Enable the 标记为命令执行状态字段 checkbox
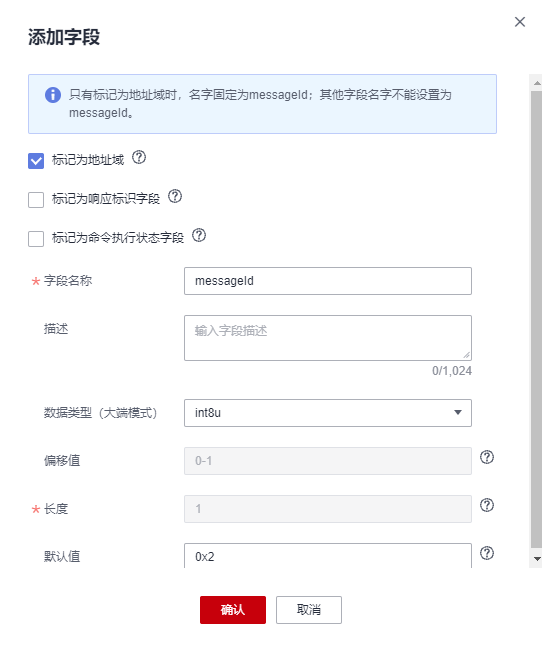Viewport: 542px width, 645px height. 36,239
